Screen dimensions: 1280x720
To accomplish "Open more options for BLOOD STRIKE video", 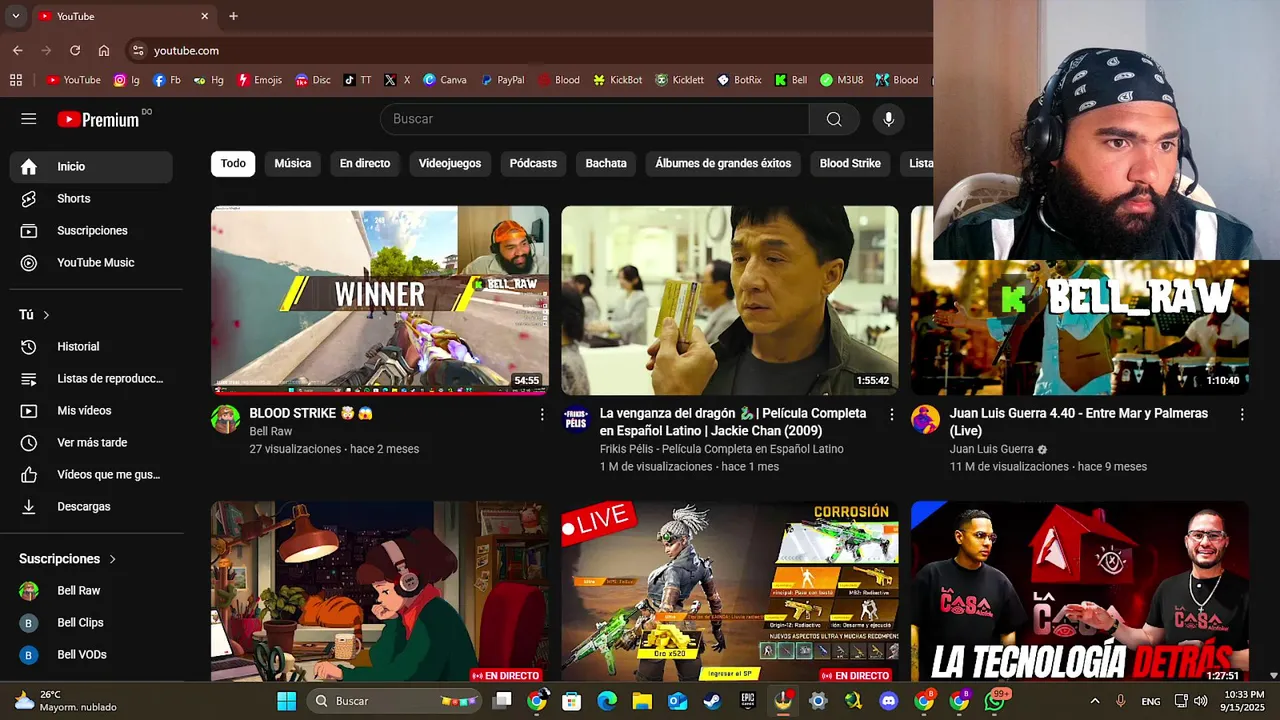I will coord(542,414).
